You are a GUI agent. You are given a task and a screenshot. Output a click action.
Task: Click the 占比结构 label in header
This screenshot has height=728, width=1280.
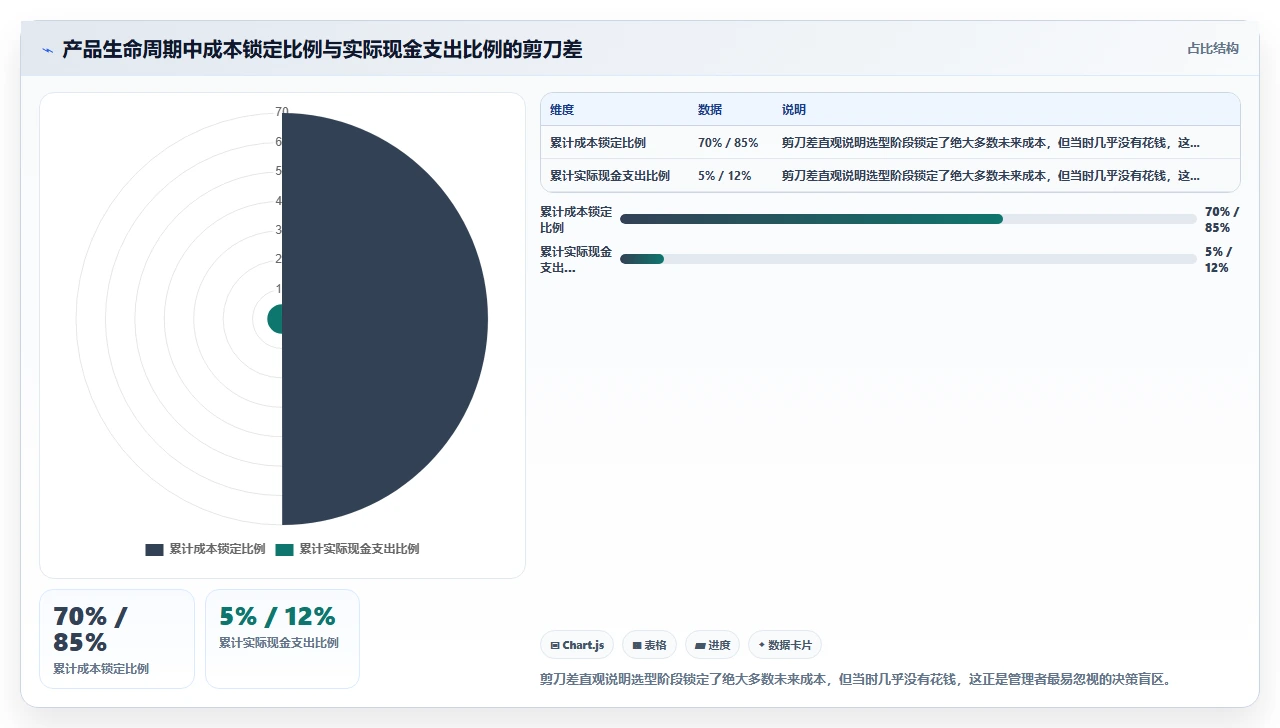[x=1213, y=48]
